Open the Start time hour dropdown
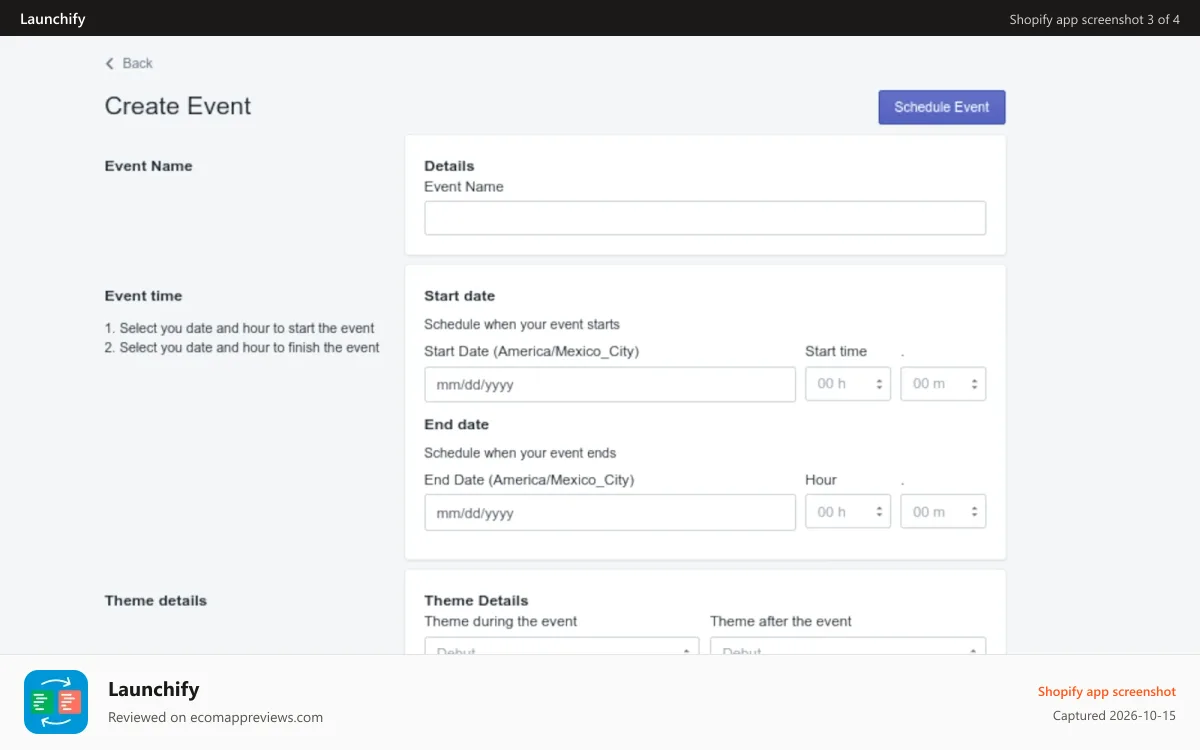Image resolution: width=1200 pixels, height=750 pixels. [848, 384]
